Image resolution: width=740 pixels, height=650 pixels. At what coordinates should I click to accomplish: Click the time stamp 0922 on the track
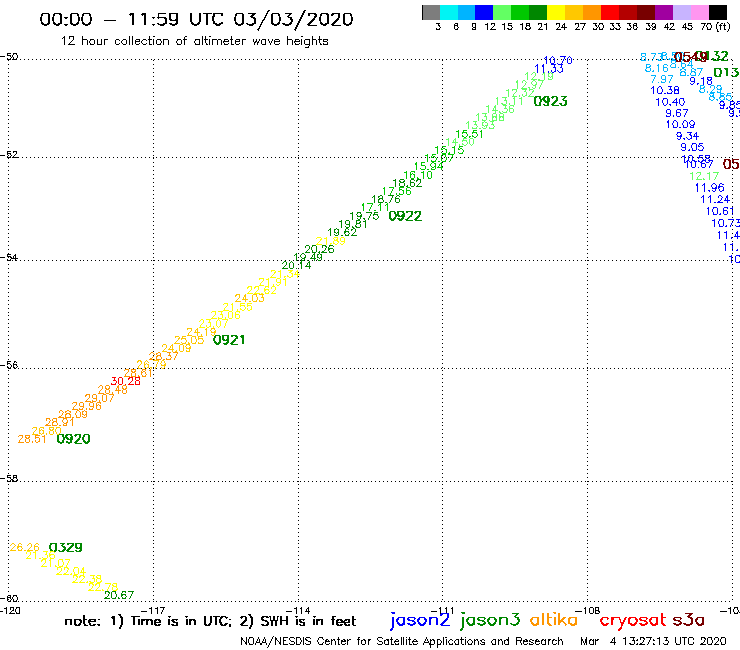(x=405, y=216)
